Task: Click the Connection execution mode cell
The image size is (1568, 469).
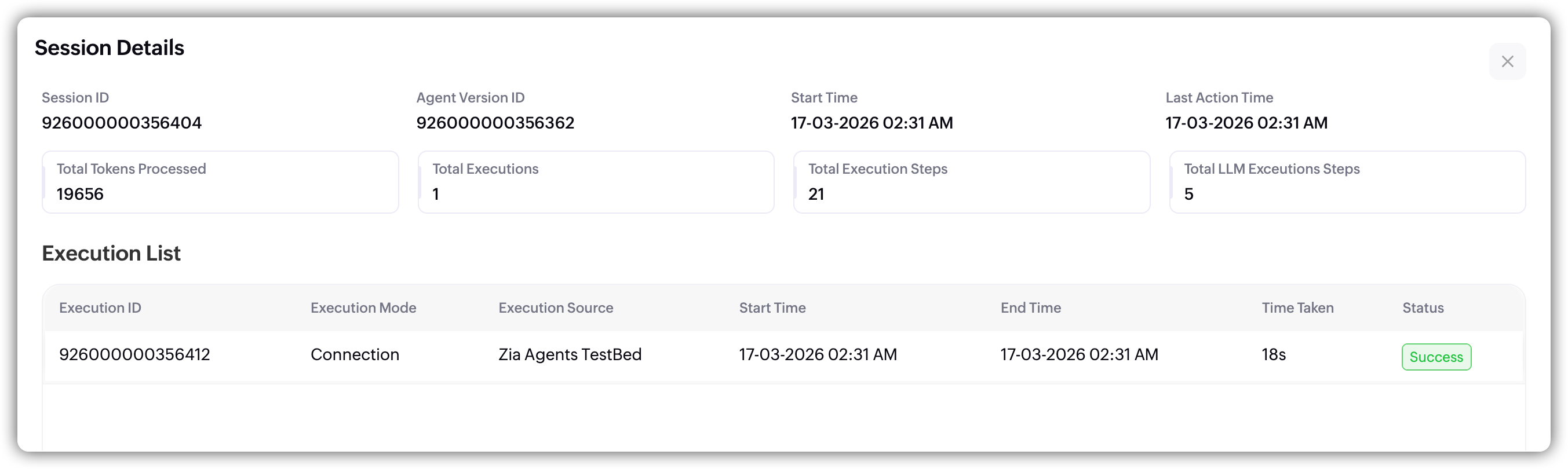Action: [x=355, y=354]
